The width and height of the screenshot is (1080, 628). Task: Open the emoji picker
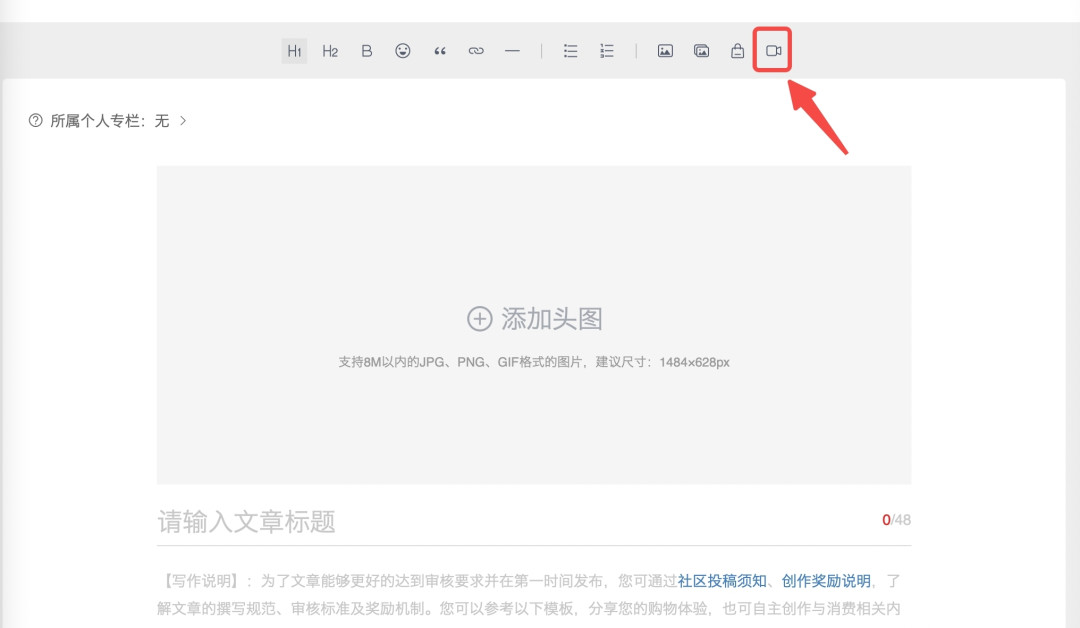(403, 51)
